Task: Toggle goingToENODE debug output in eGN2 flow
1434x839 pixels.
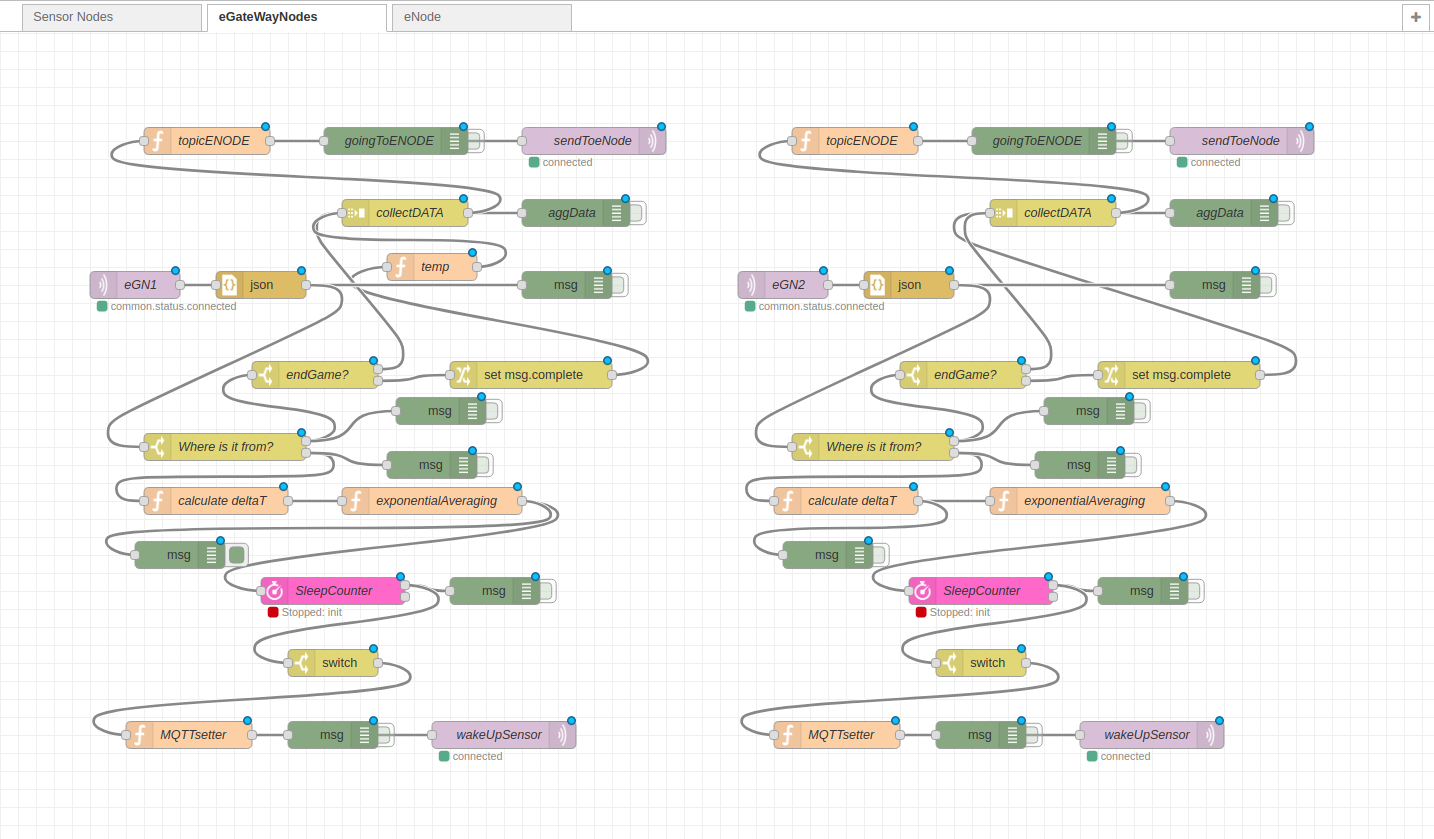Action: pyautogui.click(x=1123, y=141)
